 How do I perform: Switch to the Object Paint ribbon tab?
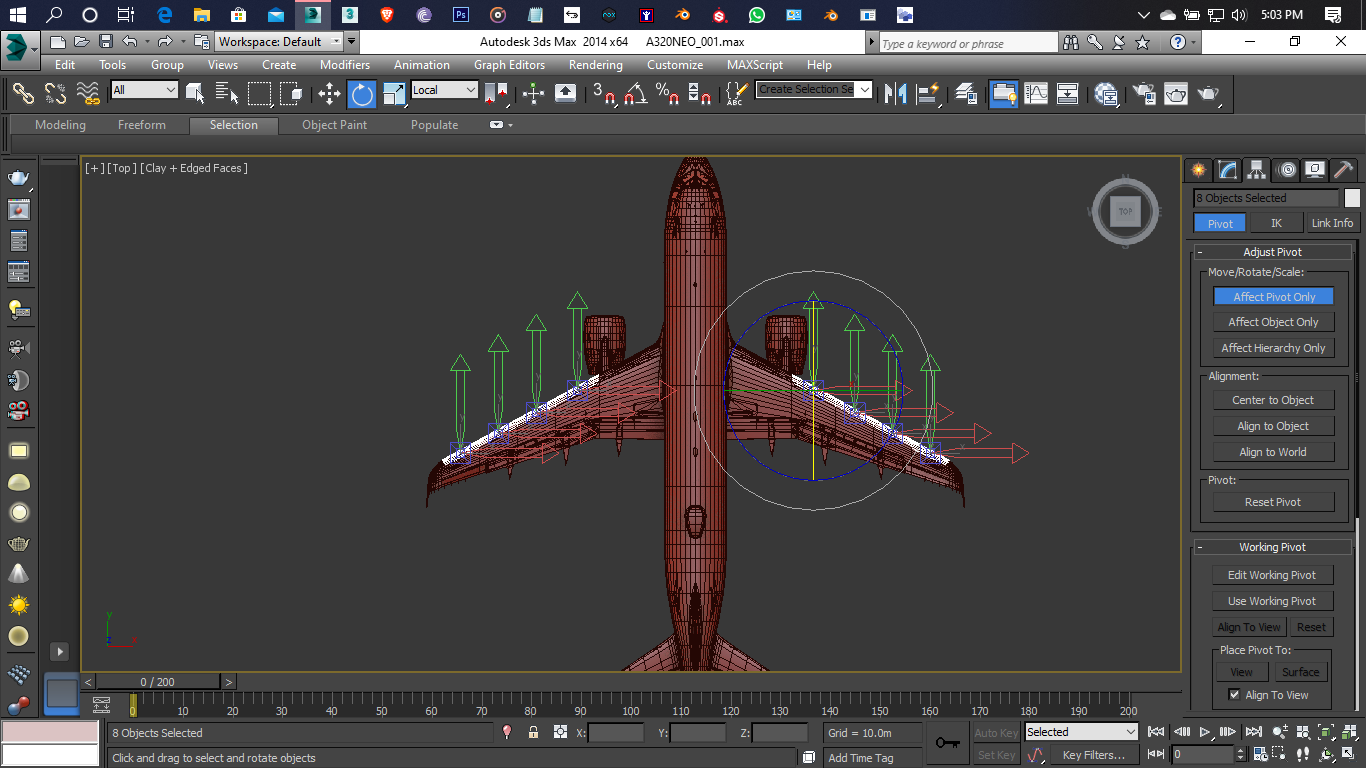coord(335,125)
